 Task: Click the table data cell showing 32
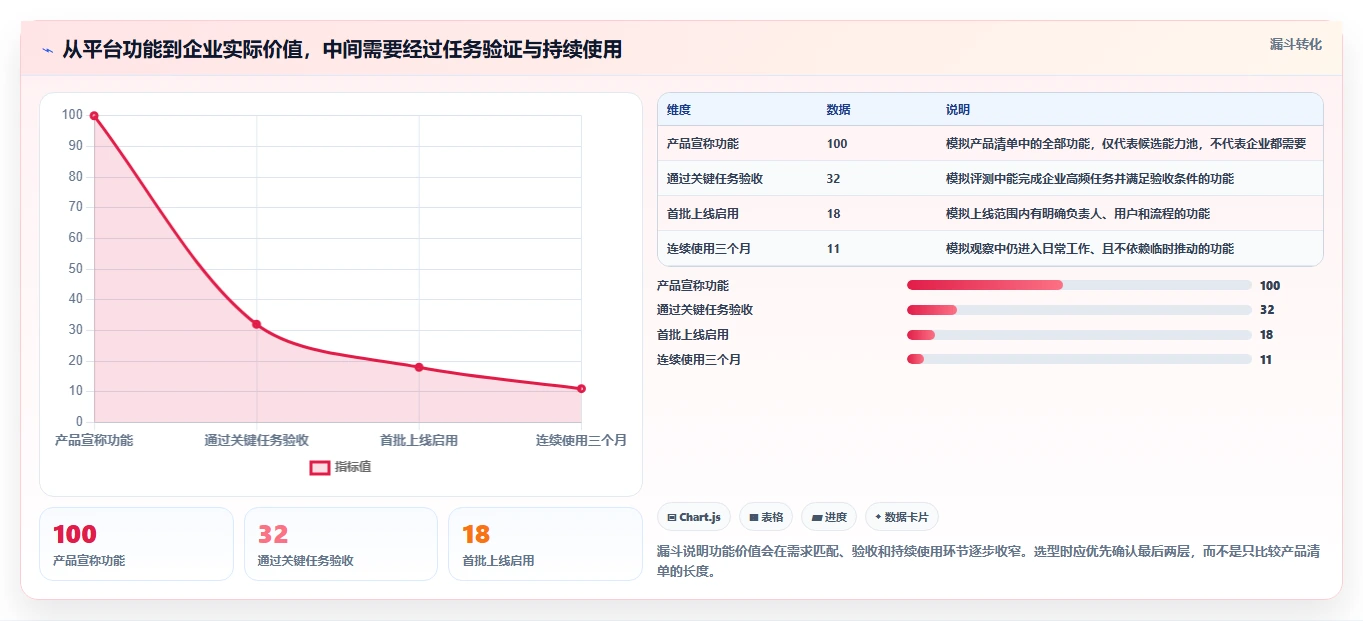pos(834,179)
